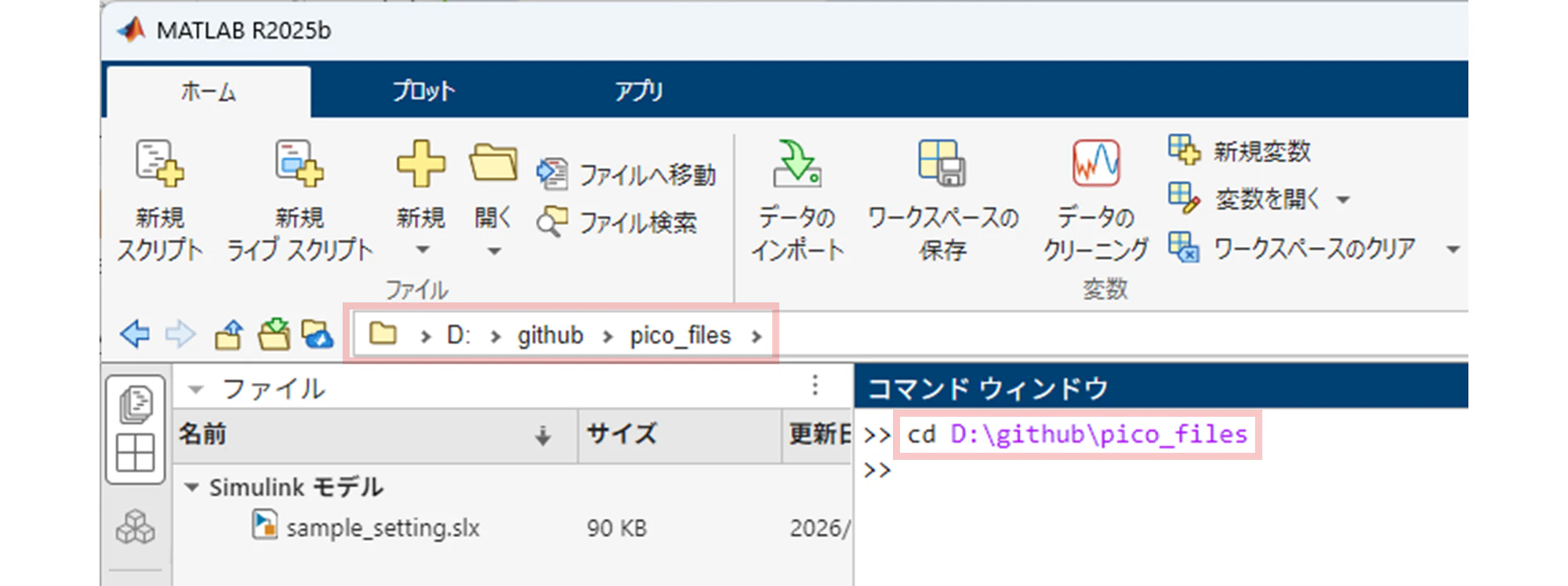
Task: Collapse the Simulink モデル group
Action: (191, 487)
